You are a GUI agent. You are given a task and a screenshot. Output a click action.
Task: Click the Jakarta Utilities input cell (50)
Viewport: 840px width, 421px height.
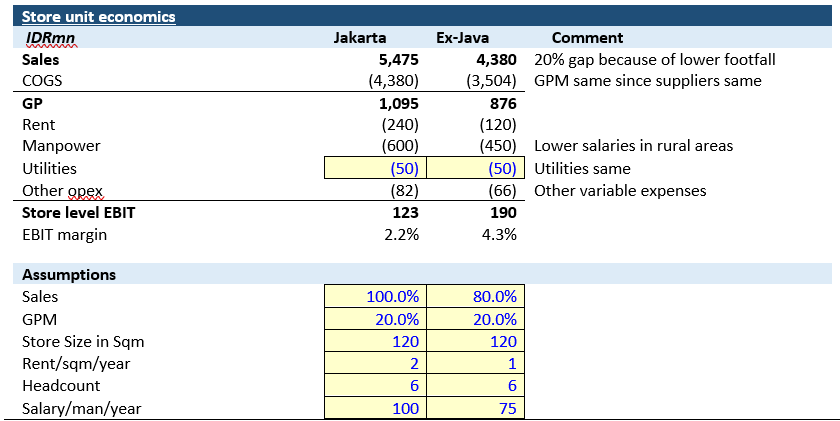click(x=376, y=168)
